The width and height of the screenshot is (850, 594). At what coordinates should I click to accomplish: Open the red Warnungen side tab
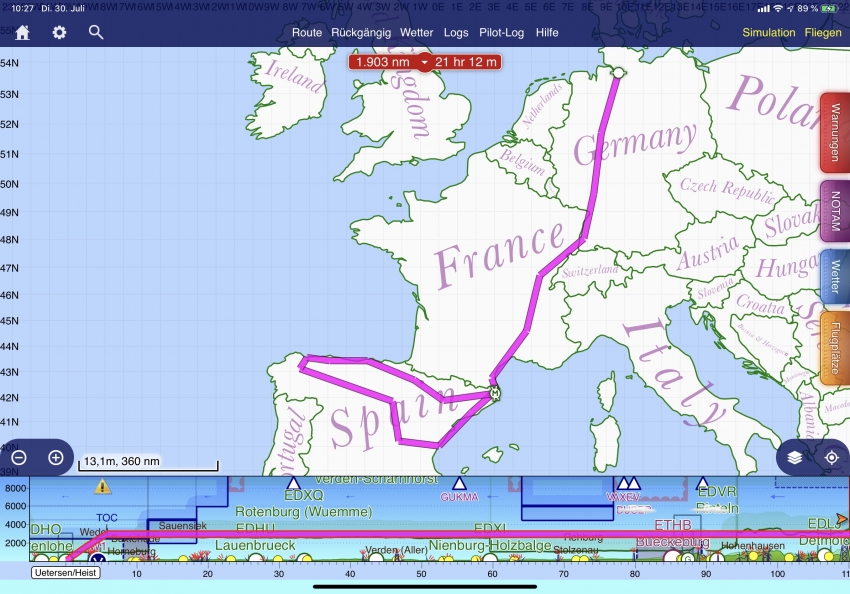[x=835, y=133]
